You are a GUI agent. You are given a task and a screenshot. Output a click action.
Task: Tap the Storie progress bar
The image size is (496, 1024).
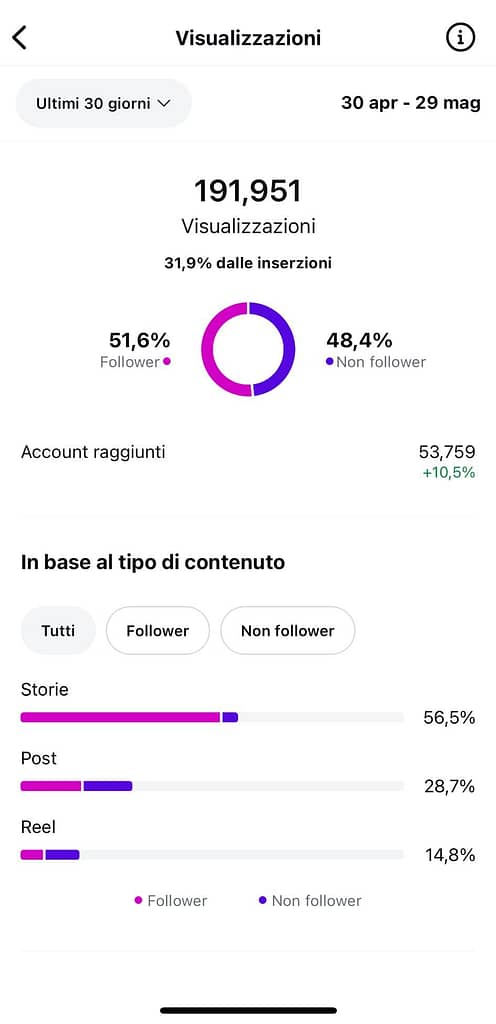tap(212, 717)
